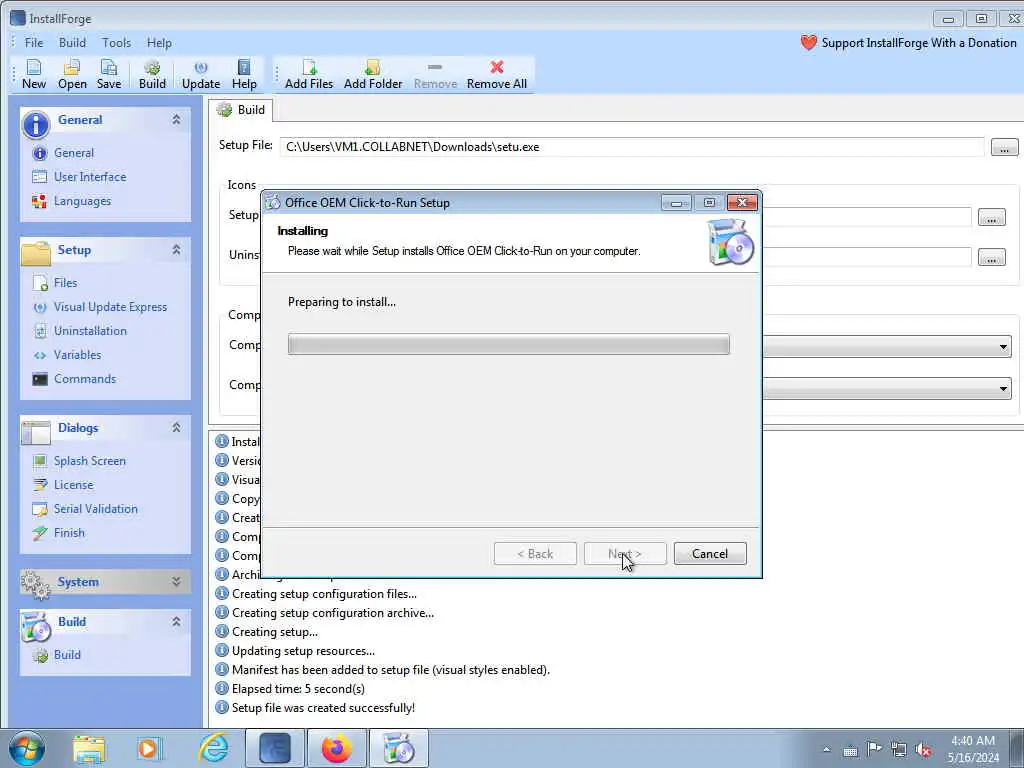
Task: Click the installation progress bar
Action: (x=508, y=344)
